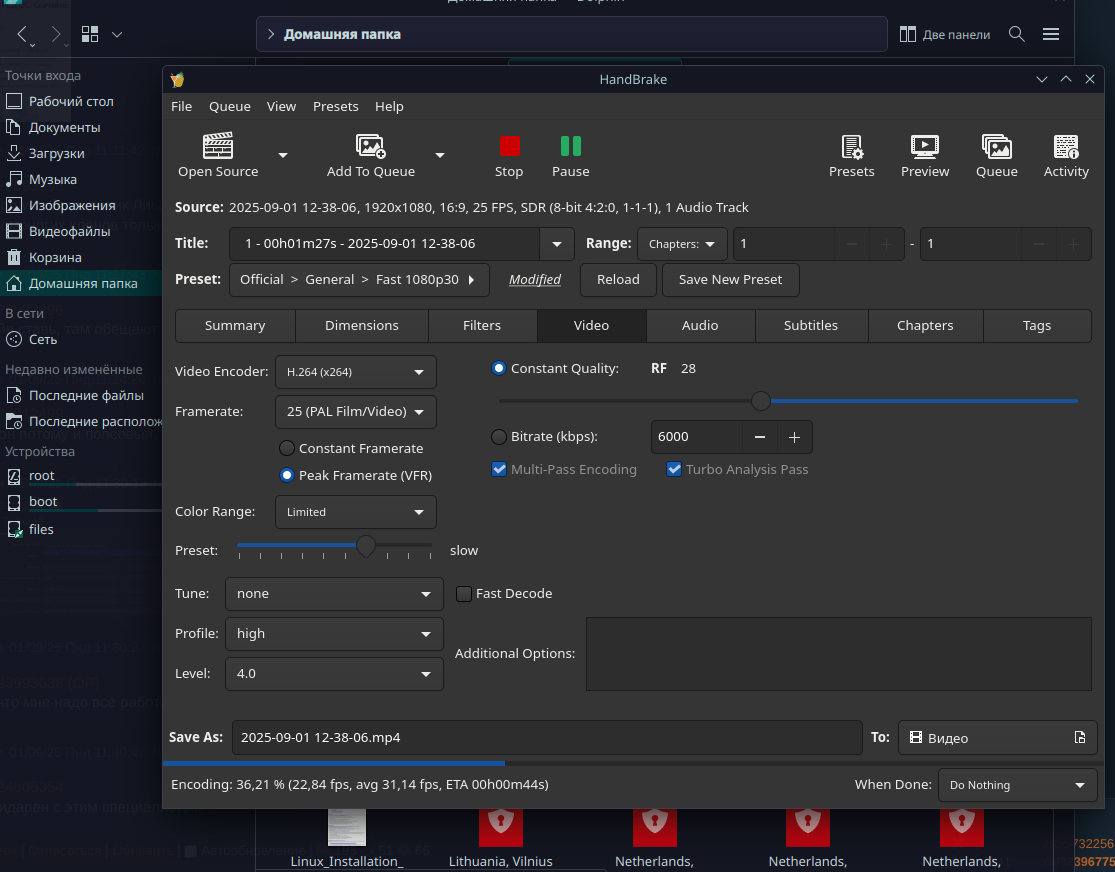Choose destination file icon beside Видео
1115x872 pixels.
point(1079,738)
